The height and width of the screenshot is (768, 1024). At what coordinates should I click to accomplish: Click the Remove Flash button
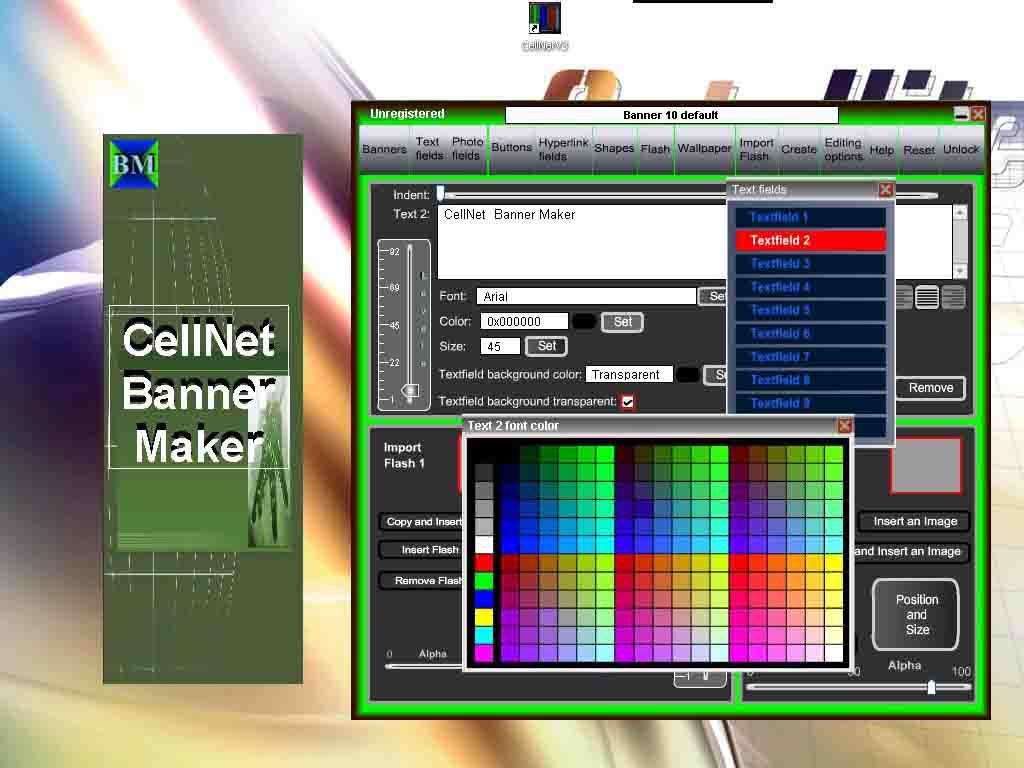tap(423, 581)
